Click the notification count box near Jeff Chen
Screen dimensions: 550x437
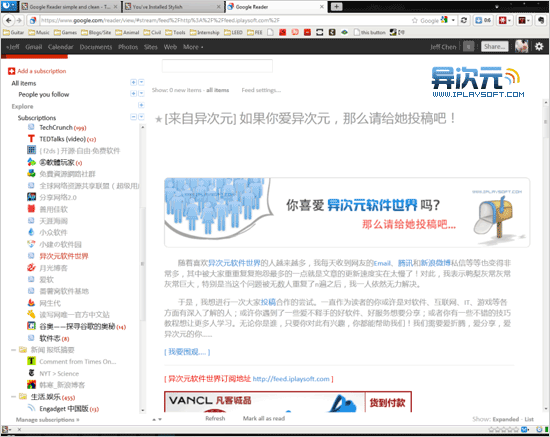click(x=468, y=46)
